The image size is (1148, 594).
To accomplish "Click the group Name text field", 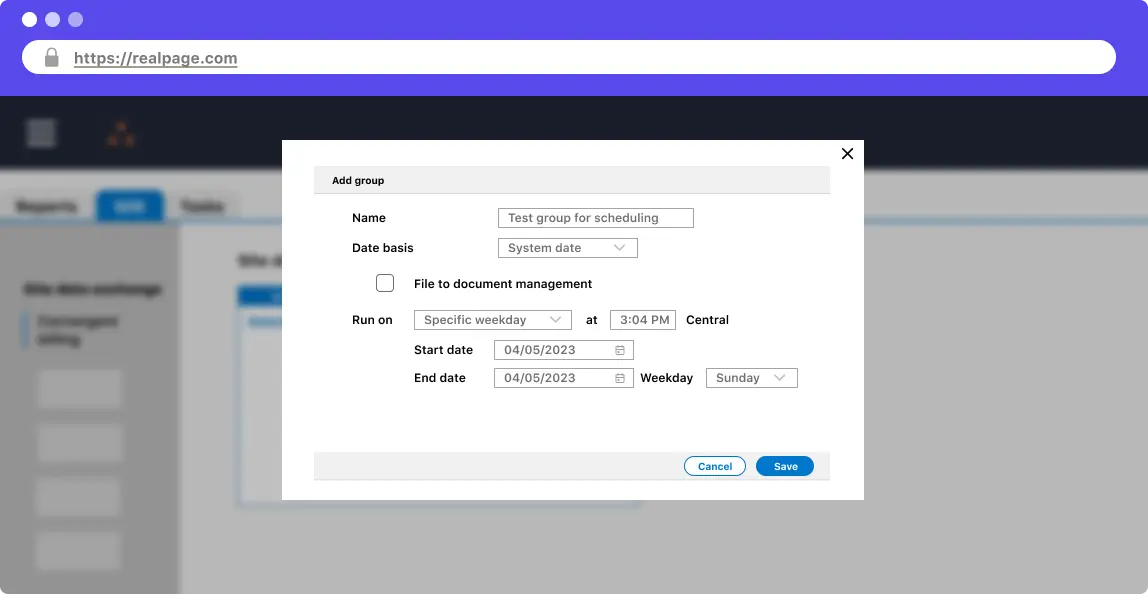I will (x=595, y=218).
